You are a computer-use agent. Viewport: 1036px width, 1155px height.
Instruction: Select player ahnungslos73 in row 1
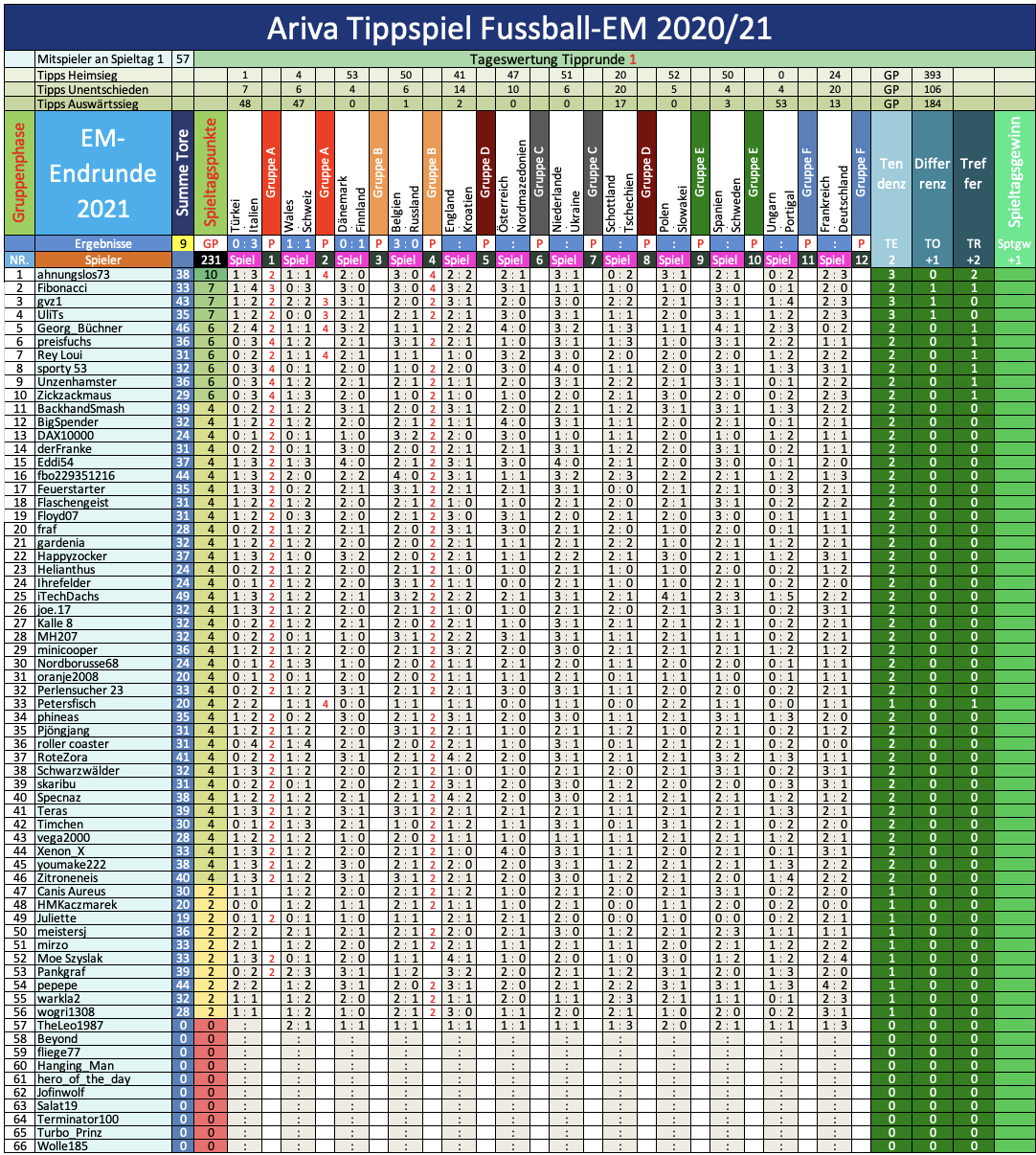pyautogui.click(x=103, y=275)
